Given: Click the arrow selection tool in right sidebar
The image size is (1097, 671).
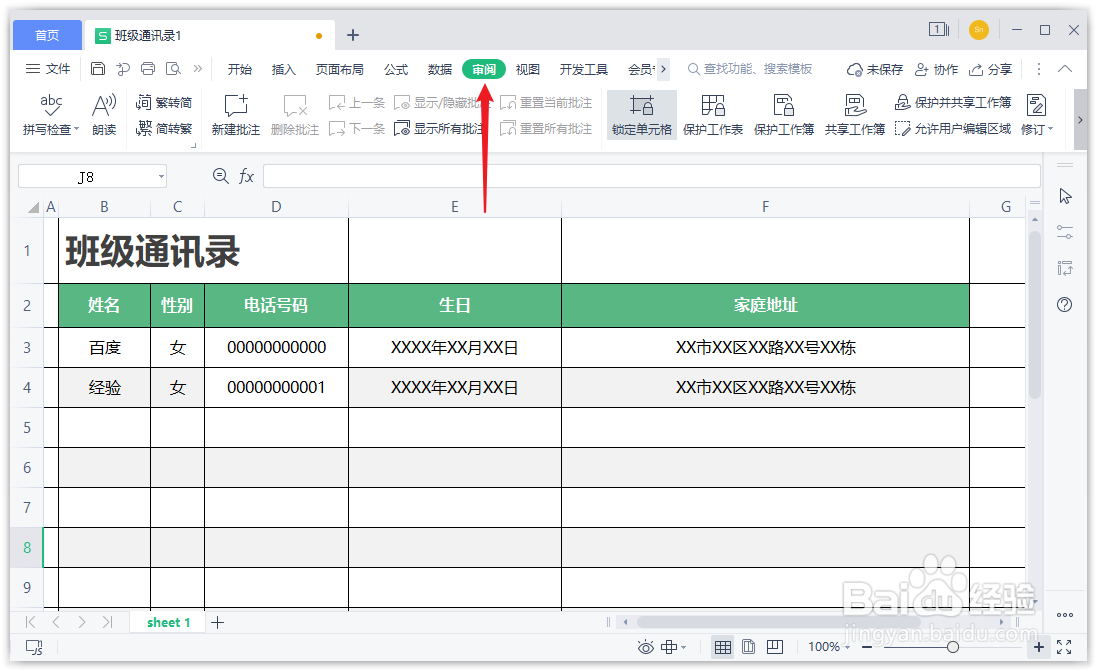Looking at the screenshot, I should click(1065, 197).
